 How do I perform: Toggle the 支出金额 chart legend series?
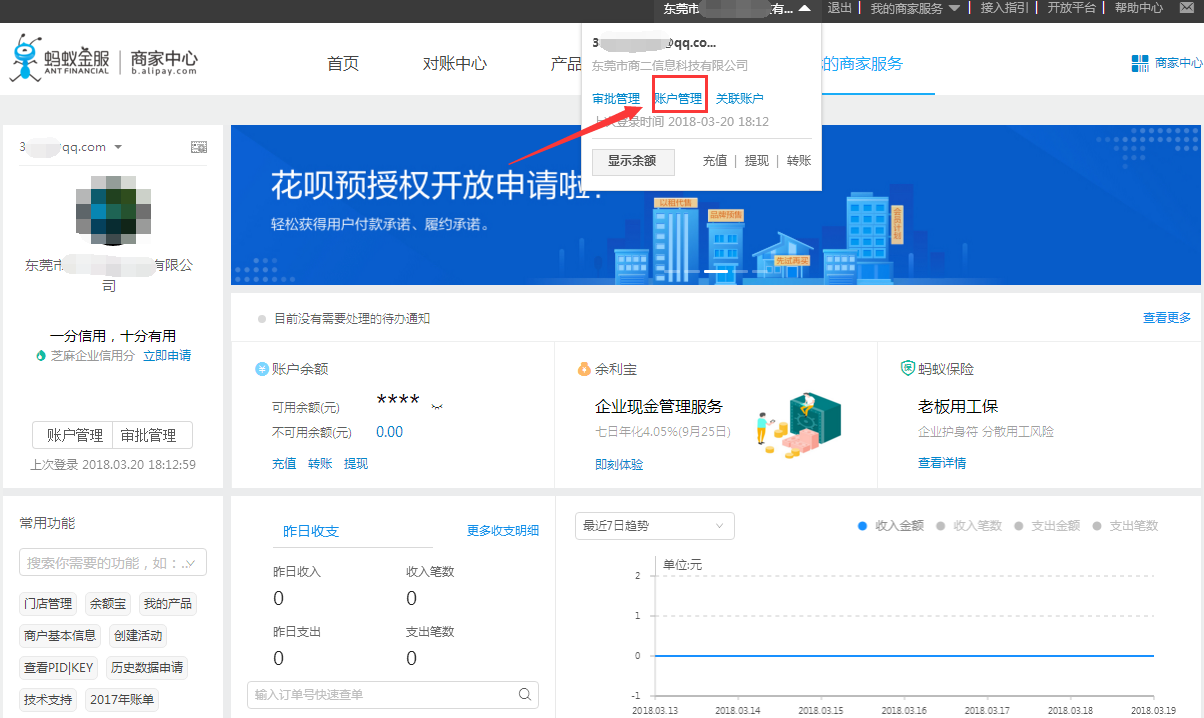[x=1047, y=526]
